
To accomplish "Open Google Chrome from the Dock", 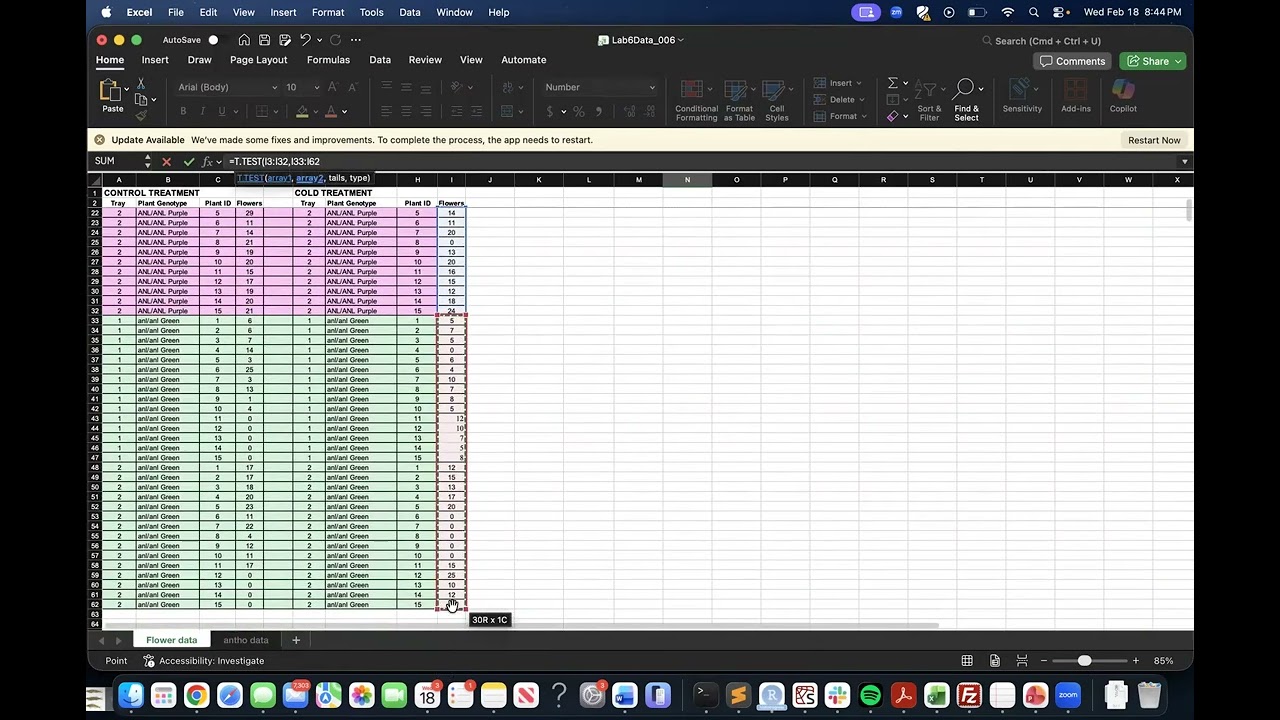I will [196, 695].
